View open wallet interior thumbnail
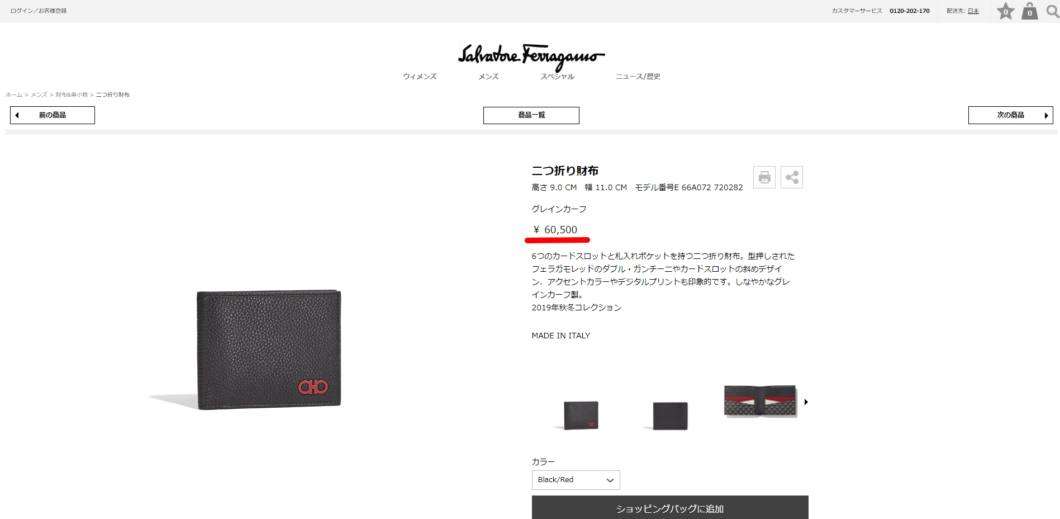Image resolution: width=1060 pixels, height=519 pixels. (761, 401)
